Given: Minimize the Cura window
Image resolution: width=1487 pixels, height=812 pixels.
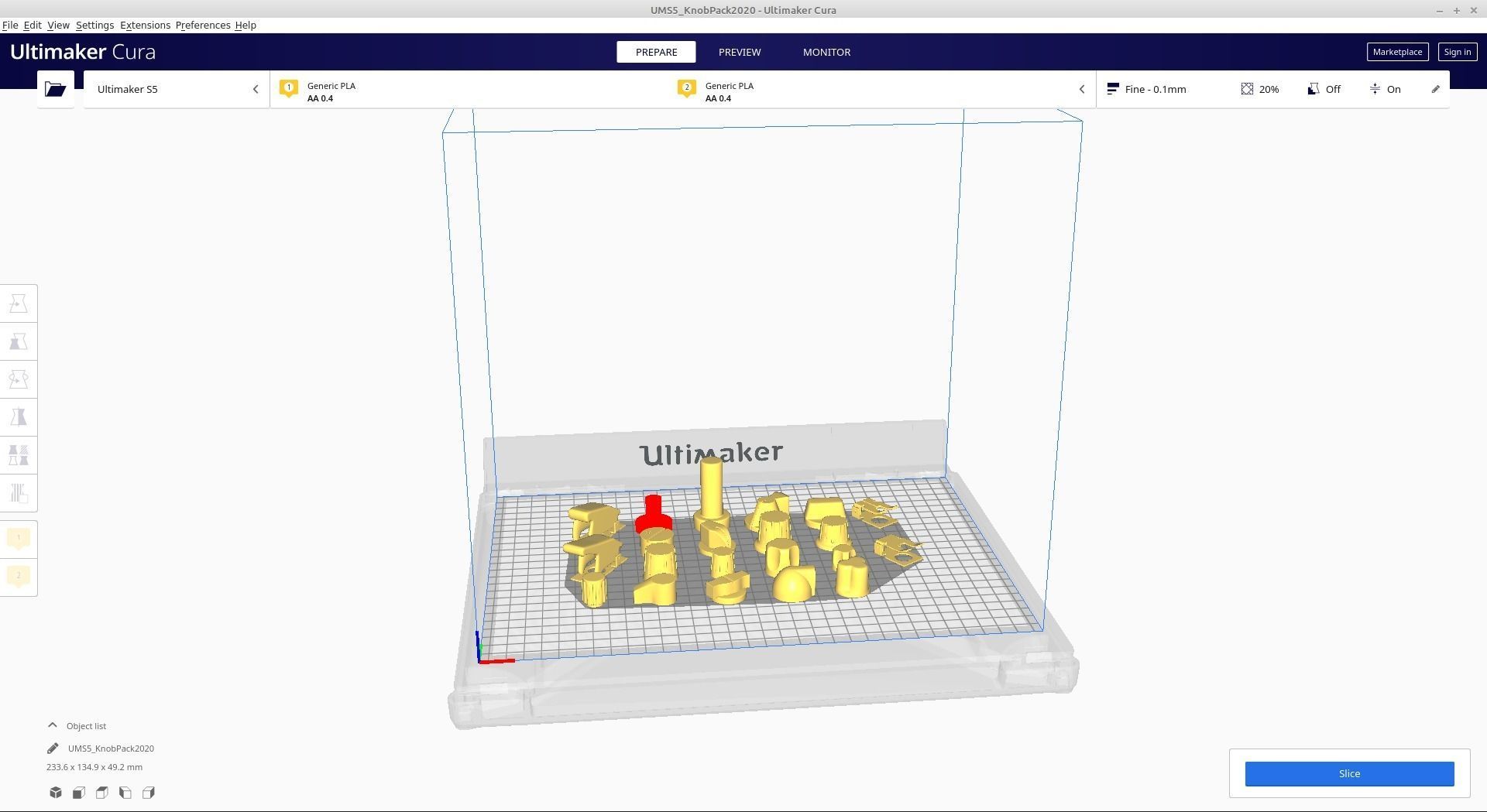Looking at the screenshot, I should (1439, 10).
